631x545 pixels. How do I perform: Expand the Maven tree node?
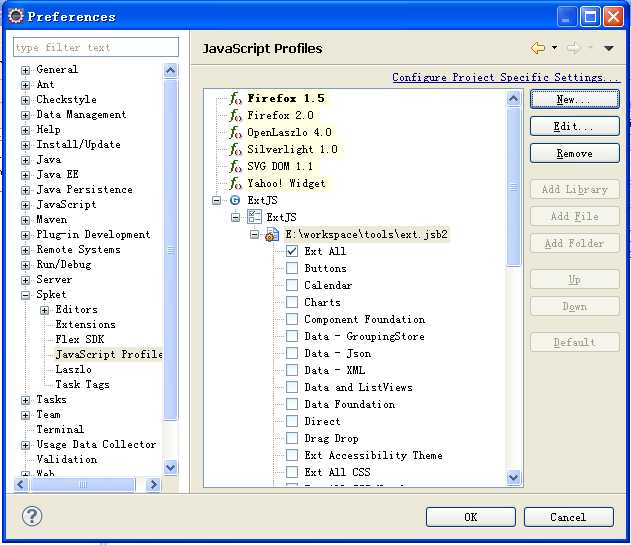25,220
